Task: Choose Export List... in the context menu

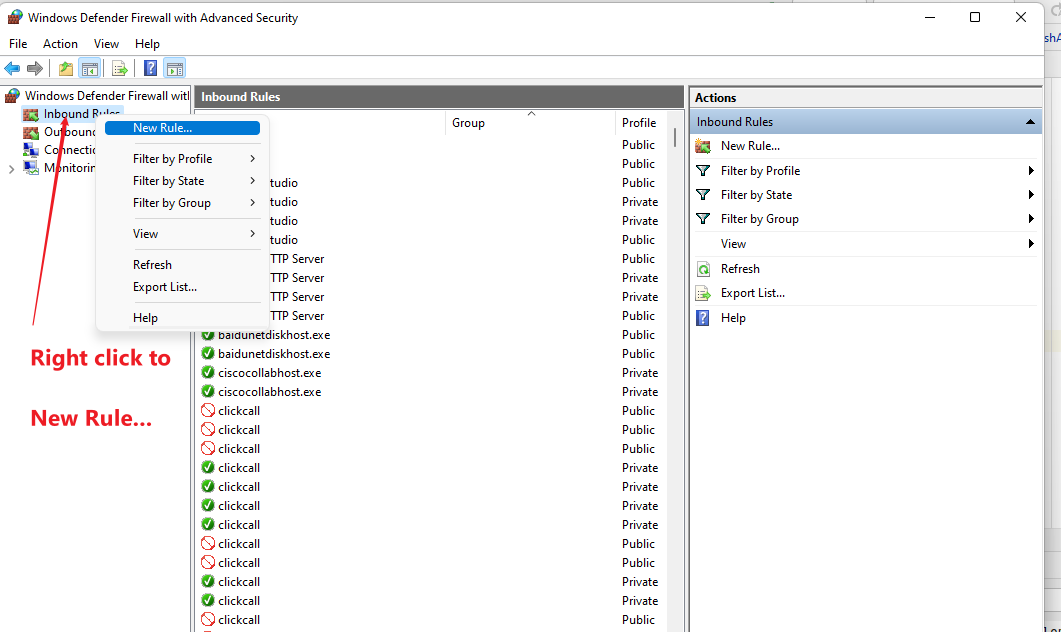Action: [182, 287]
